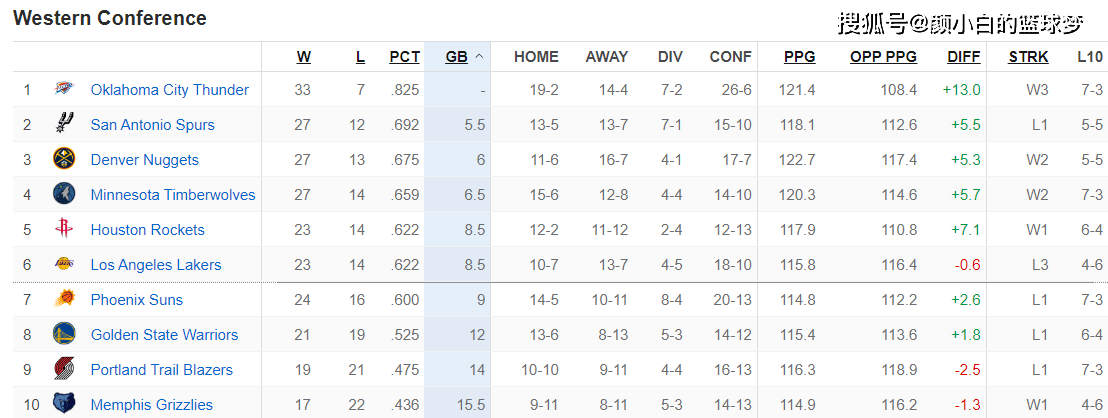This screenshot has height=418, width=1108.
Task: Sort standings by W column
Action: click(303, 57)
